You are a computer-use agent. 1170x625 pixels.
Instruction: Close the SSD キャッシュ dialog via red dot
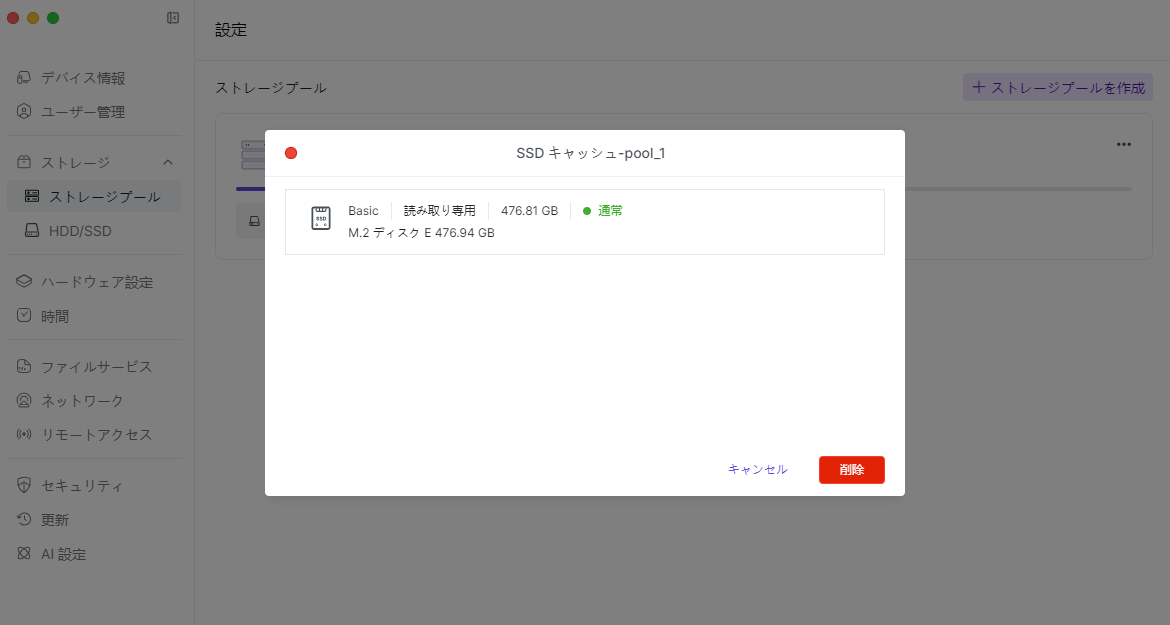[291, 153]
